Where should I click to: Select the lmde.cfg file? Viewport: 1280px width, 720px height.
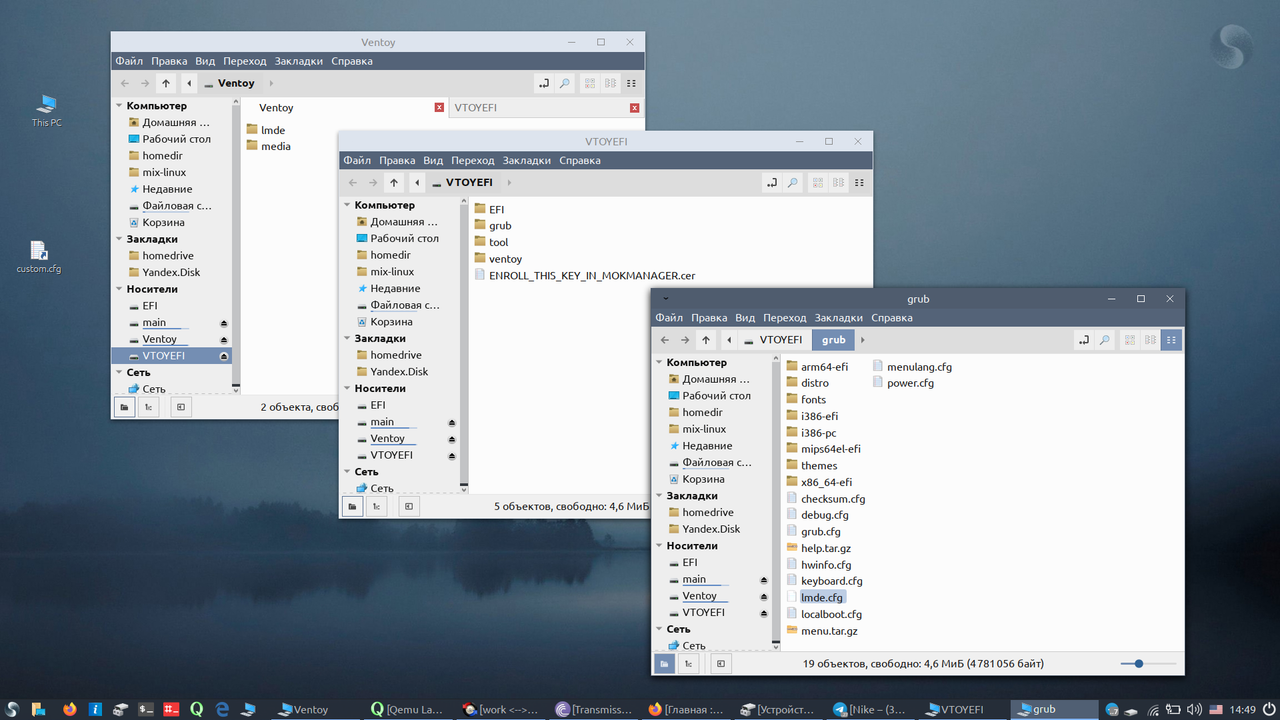point(821,598)
